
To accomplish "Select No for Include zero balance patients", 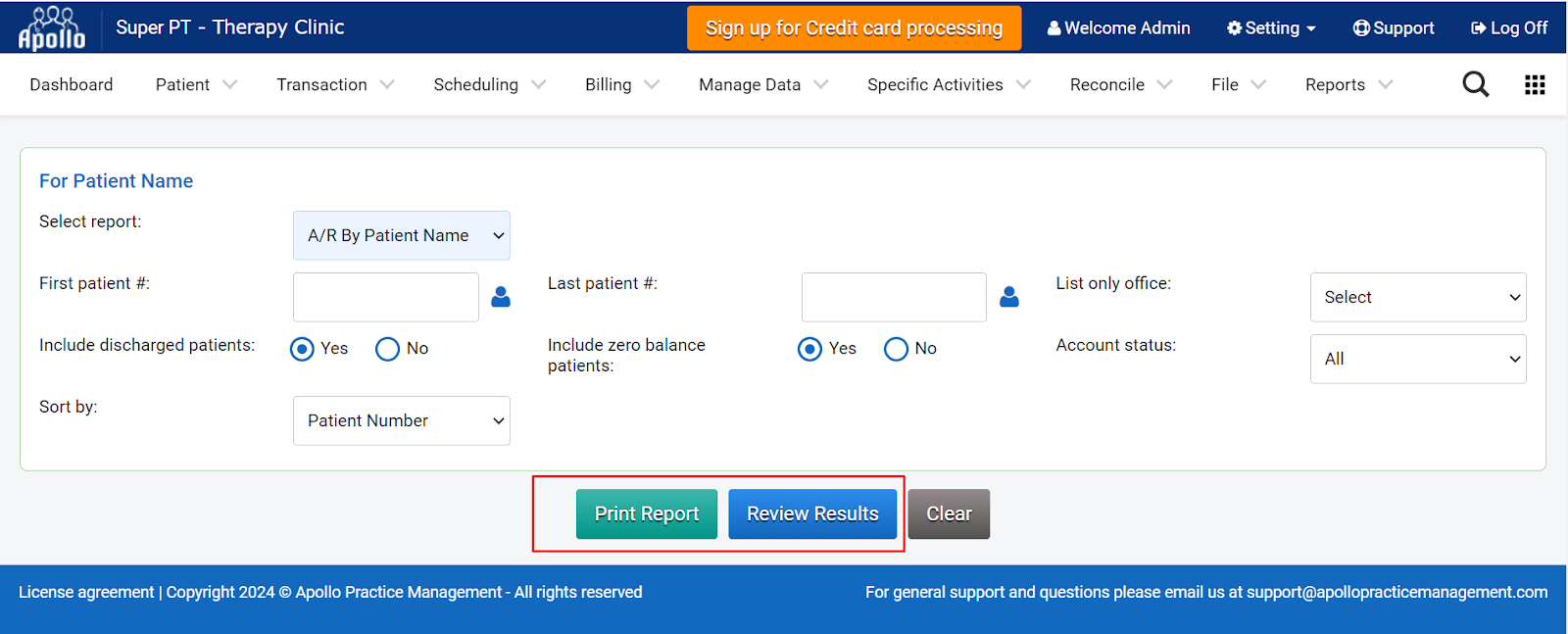I will click(896, 349).
